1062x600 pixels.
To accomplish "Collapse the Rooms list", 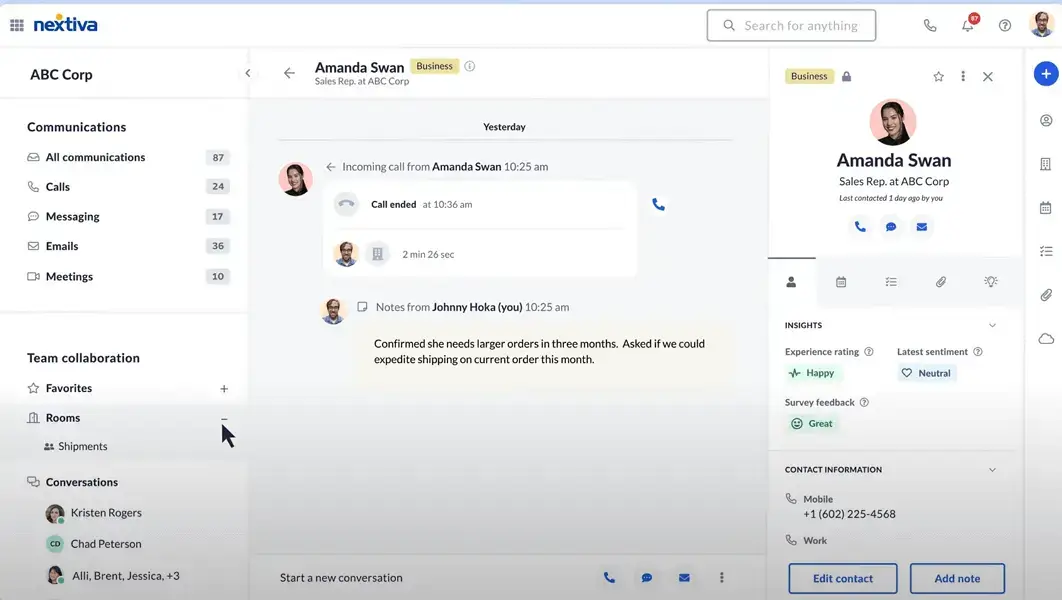I will click(x=224, y=418).
